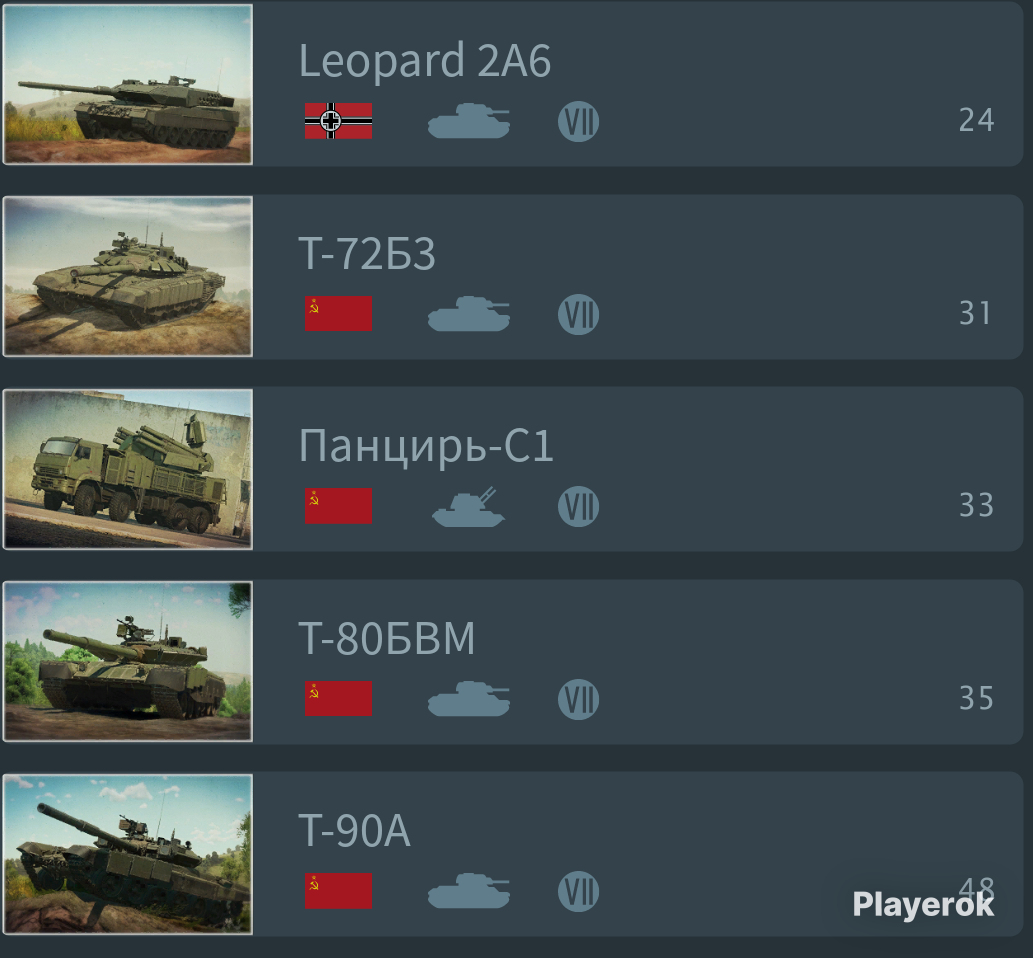The height and width of the screenshot is (958, 1033).
Task: Click the tank class icon for Т-72Б3
Action: point(468,314)
